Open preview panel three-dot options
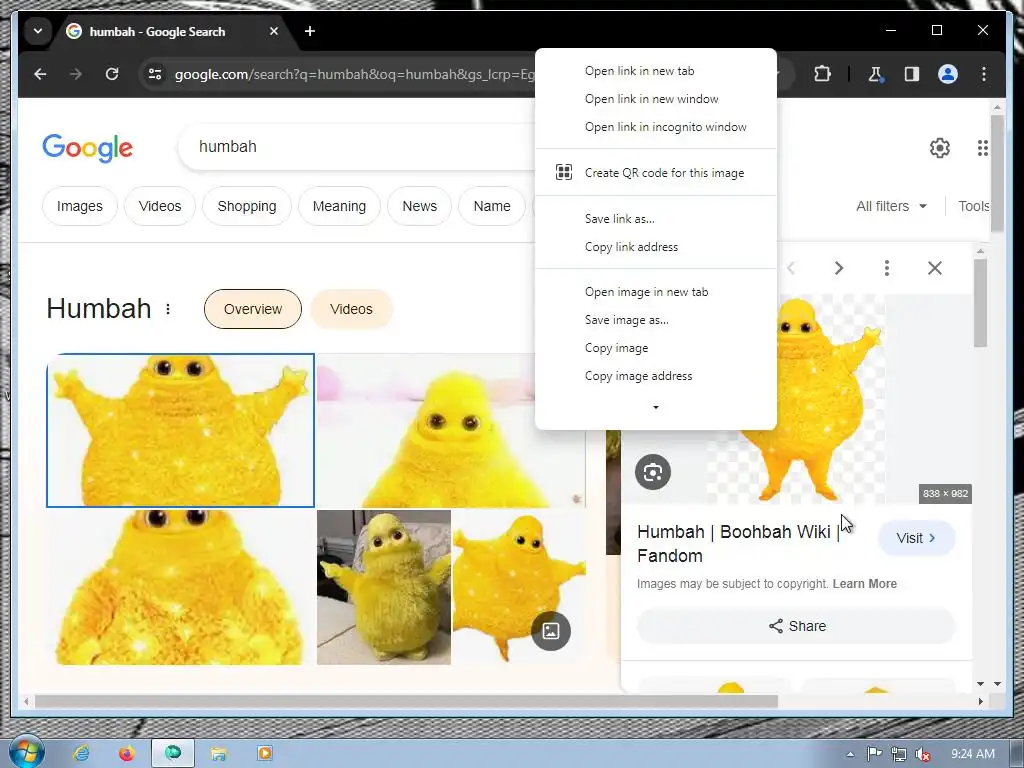 [886, 268]
